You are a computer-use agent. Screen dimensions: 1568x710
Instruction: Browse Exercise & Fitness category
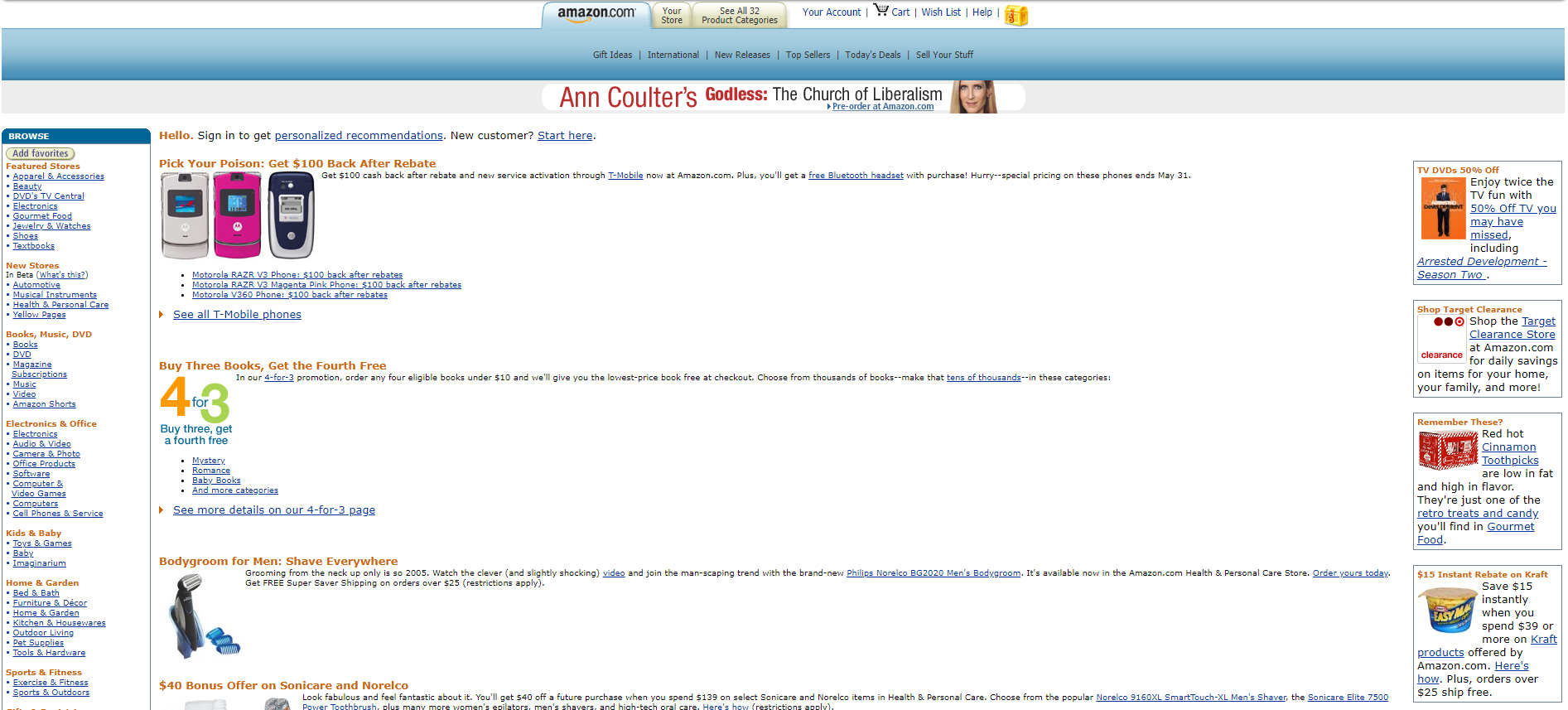click(x=51, y=683)
